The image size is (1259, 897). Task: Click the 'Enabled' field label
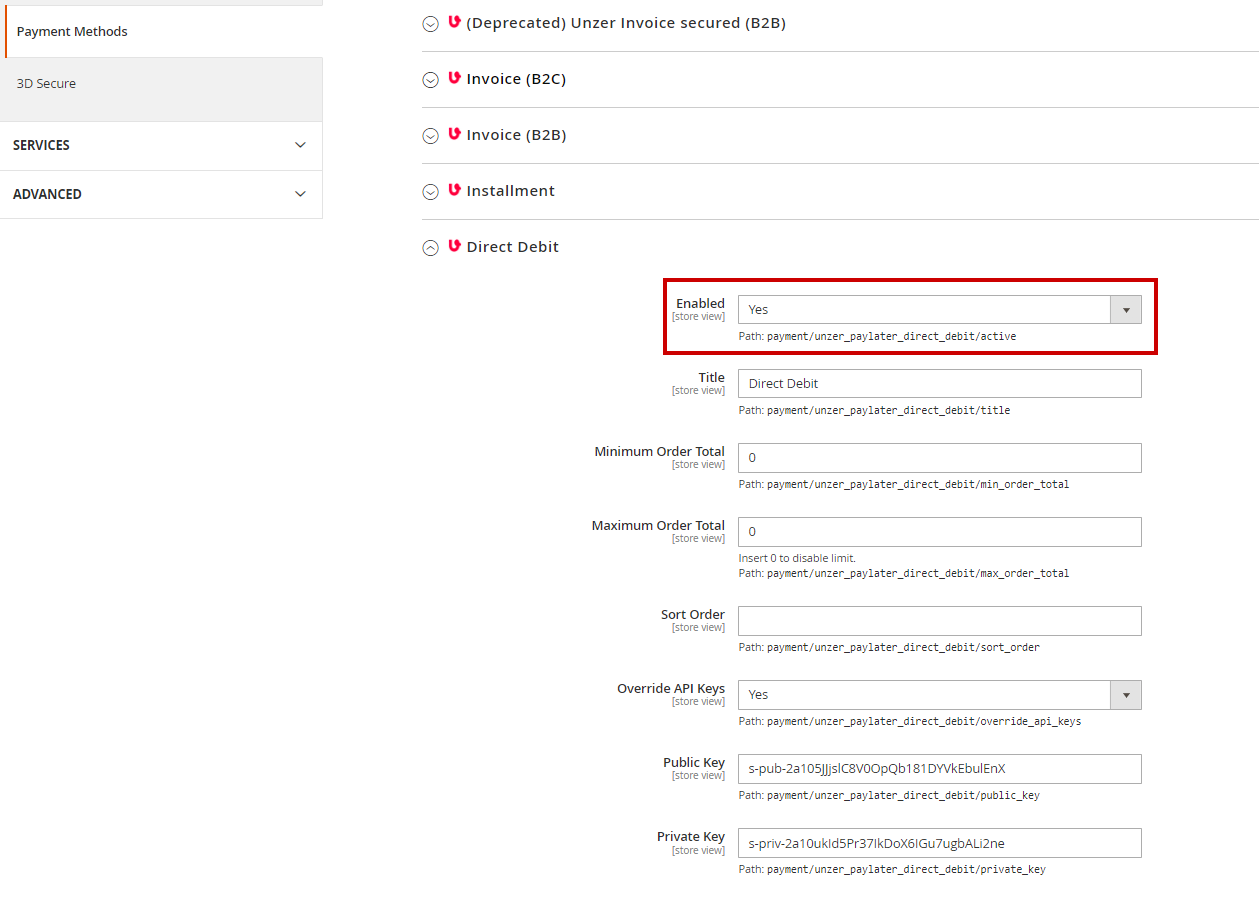coord(700,304)
